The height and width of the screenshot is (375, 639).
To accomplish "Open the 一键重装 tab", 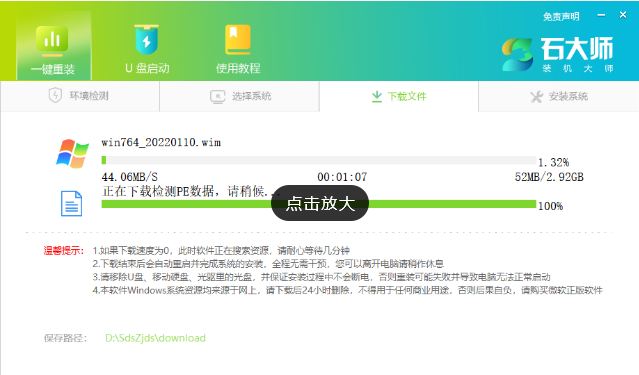I will 53,46.
